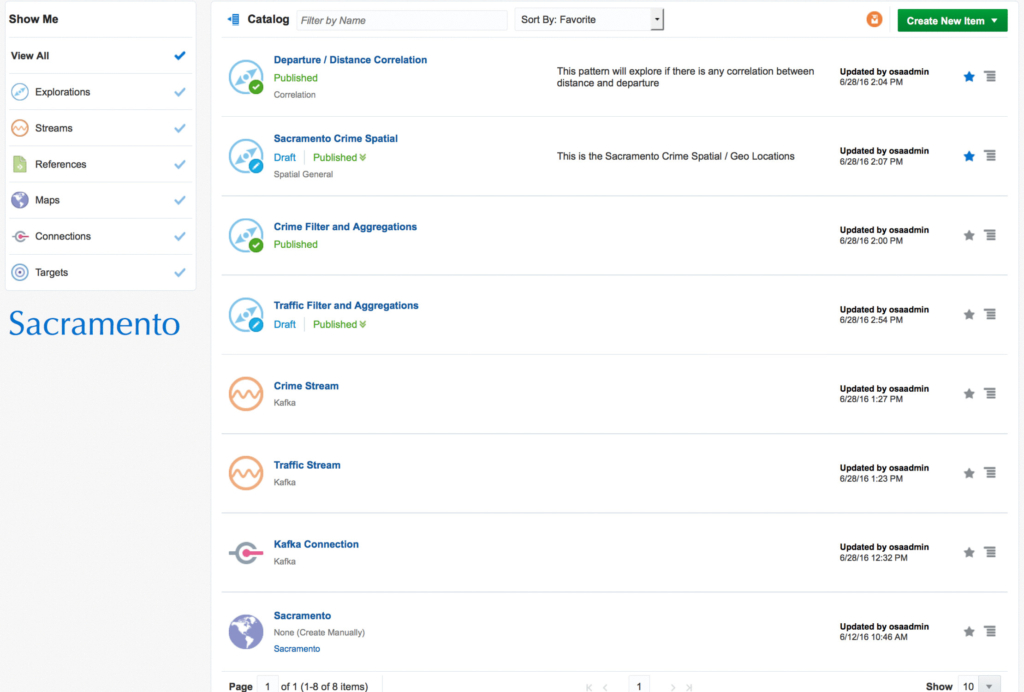Open Traffic Filter and Aggregations link

click(346, 306)
